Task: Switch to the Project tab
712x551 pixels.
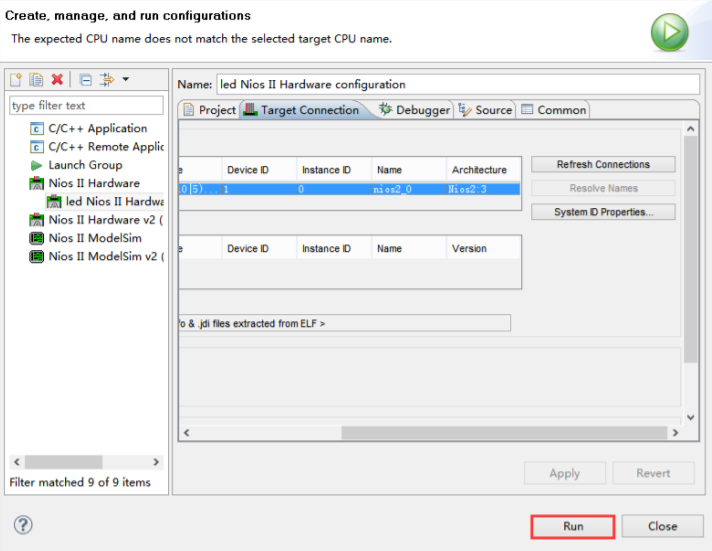Action: point(209,110)
